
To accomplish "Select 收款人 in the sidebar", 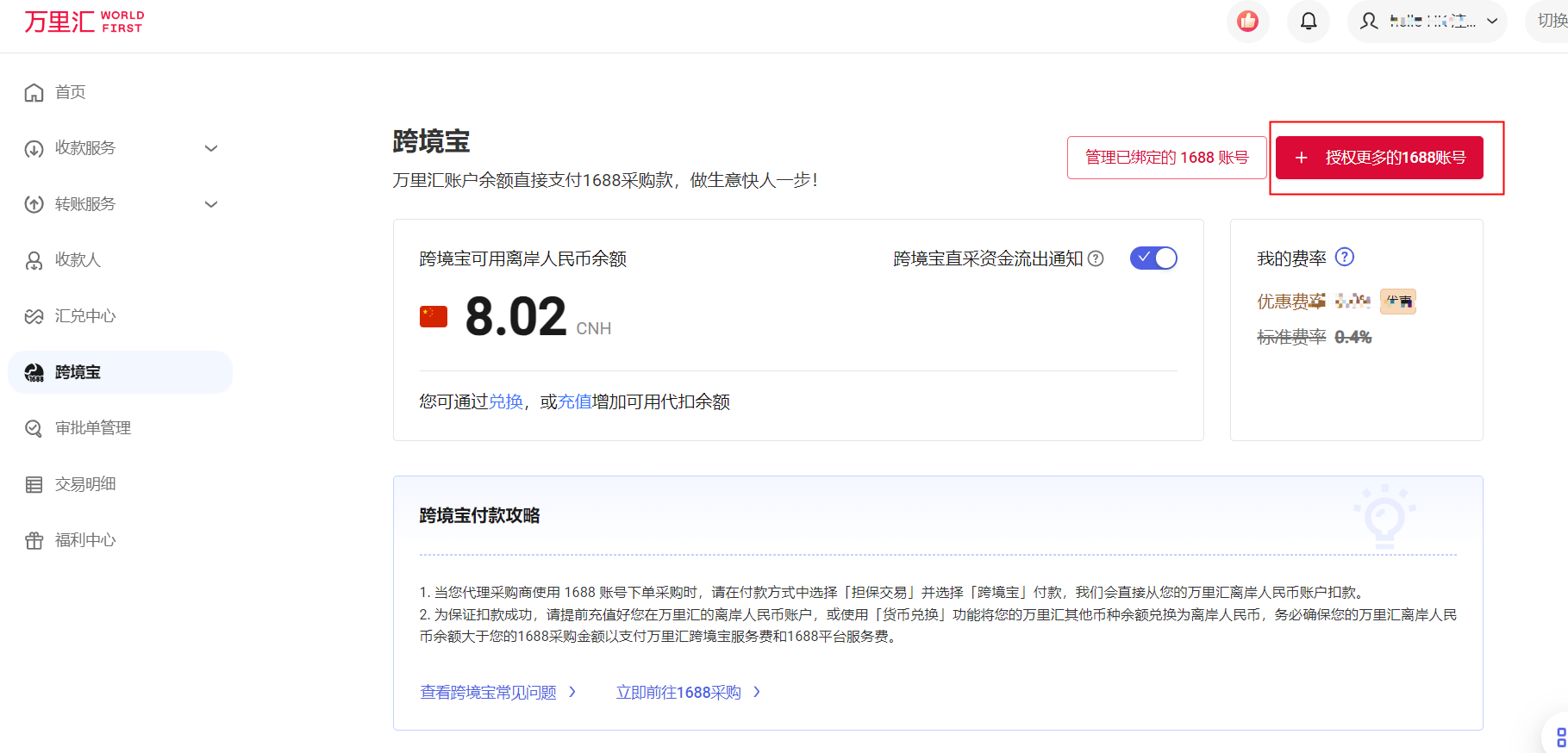I will pyautogui.click(x=78, y=260).
